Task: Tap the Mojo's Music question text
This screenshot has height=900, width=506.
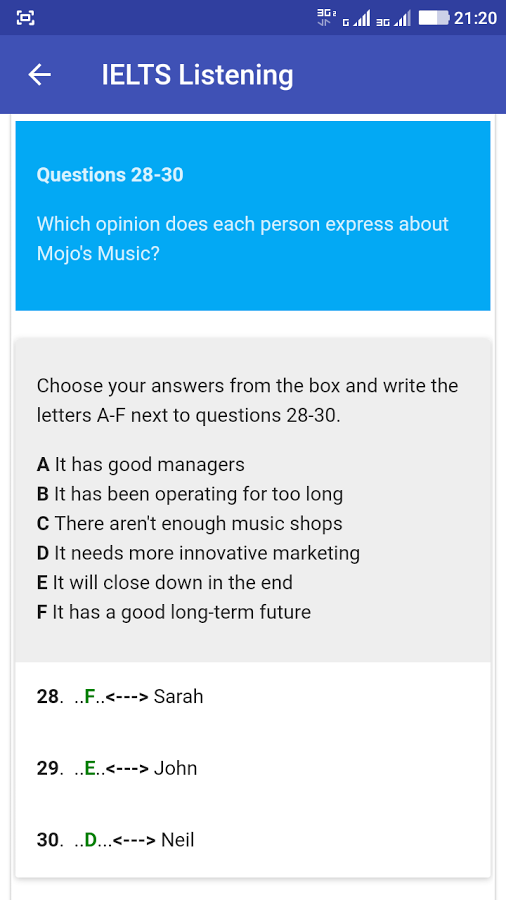Action: click(x=243, y=238)
